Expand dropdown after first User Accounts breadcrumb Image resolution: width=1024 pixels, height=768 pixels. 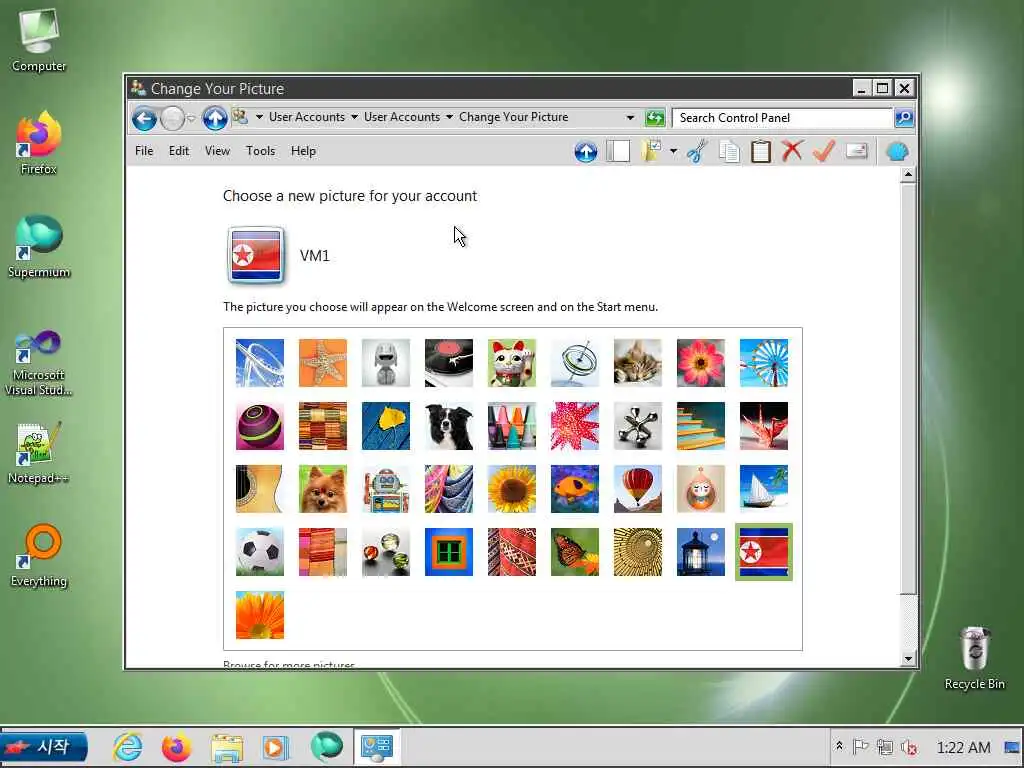[x=355, y=118]
